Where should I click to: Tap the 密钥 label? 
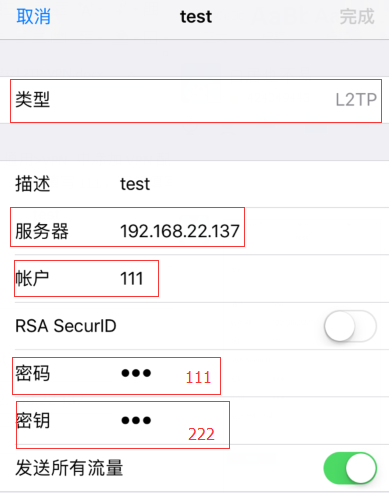(33, 420)
